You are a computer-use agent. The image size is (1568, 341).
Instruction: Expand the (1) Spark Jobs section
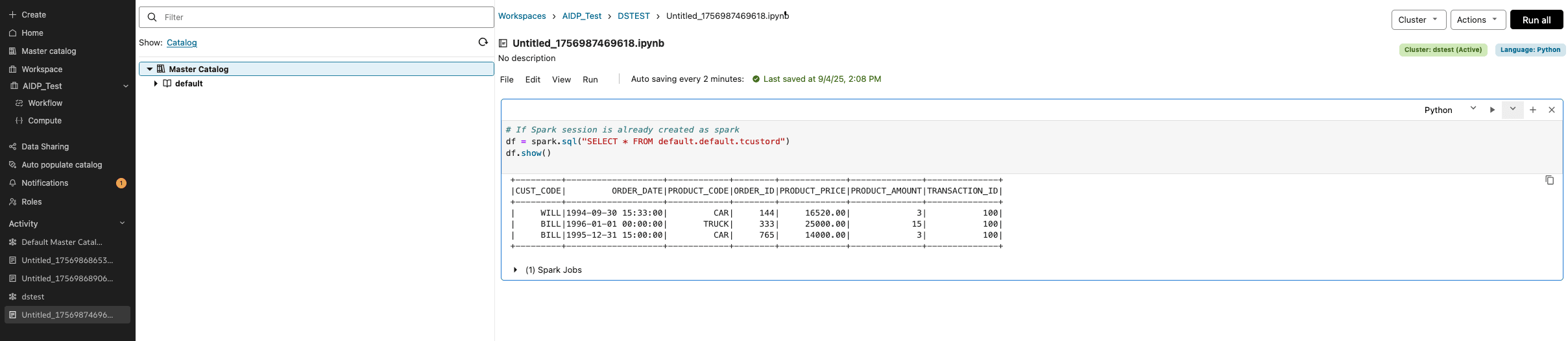(x=515, y=270)
